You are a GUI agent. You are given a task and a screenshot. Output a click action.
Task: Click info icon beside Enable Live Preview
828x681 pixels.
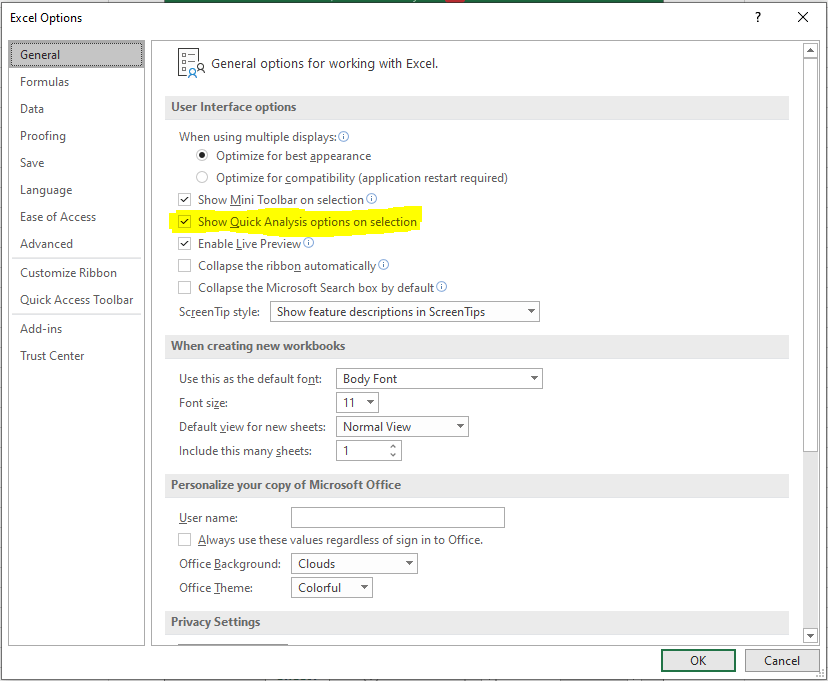tap(308, 242)
